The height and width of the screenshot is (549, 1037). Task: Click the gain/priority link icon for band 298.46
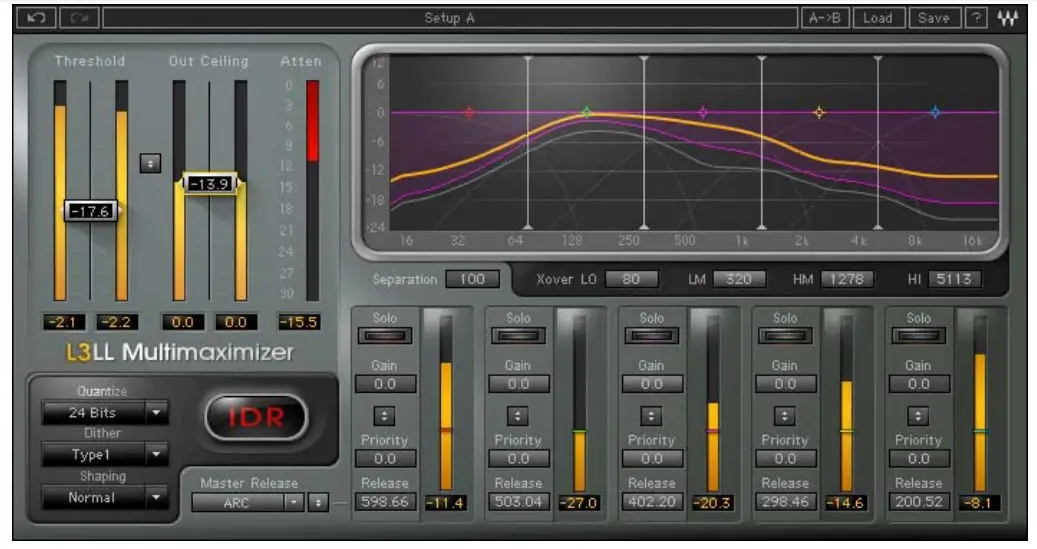(785, 416)
